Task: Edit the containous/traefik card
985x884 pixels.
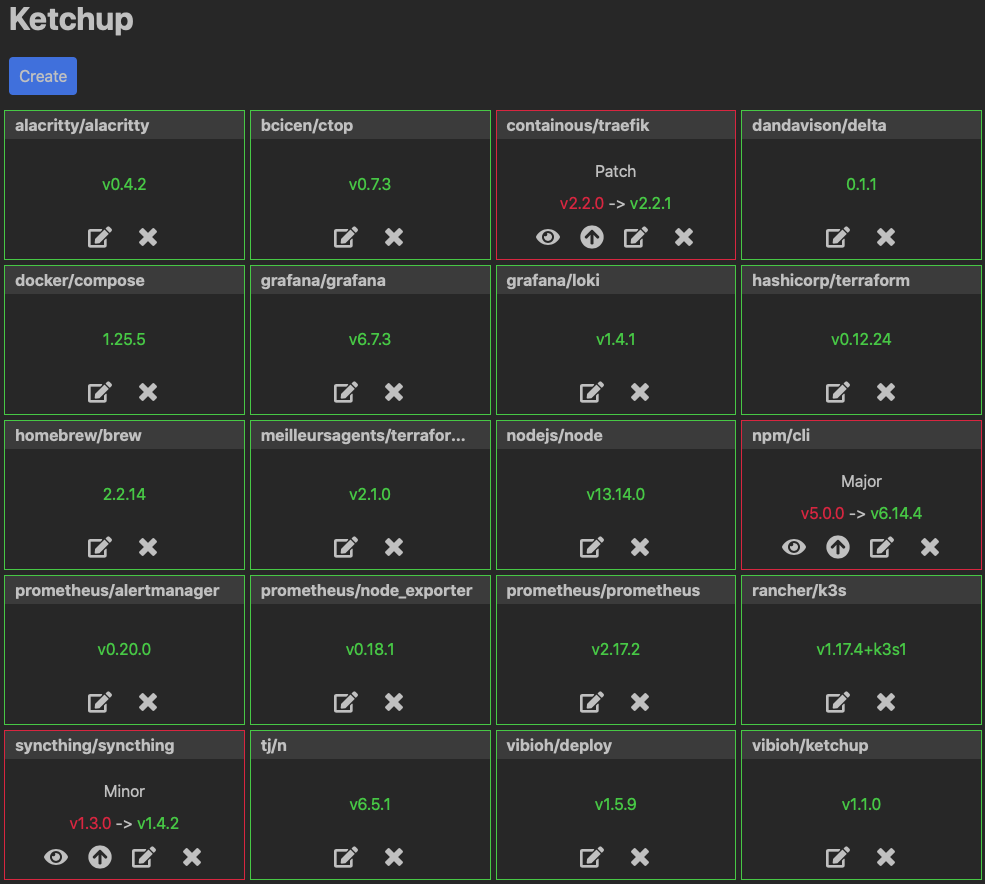Action: click(x=636, y=237)
